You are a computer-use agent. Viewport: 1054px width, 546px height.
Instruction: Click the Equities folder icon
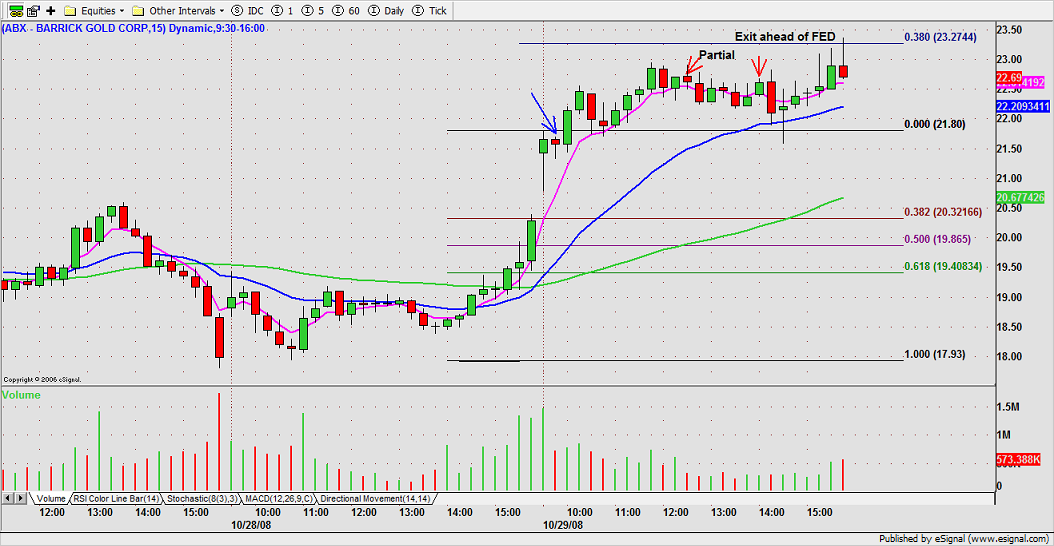point(71,11)
